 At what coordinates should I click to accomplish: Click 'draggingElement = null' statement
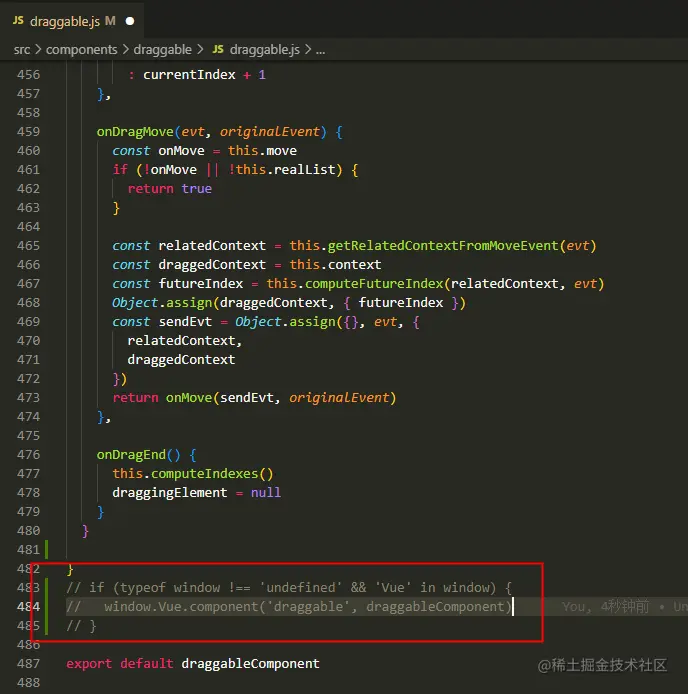196,493
